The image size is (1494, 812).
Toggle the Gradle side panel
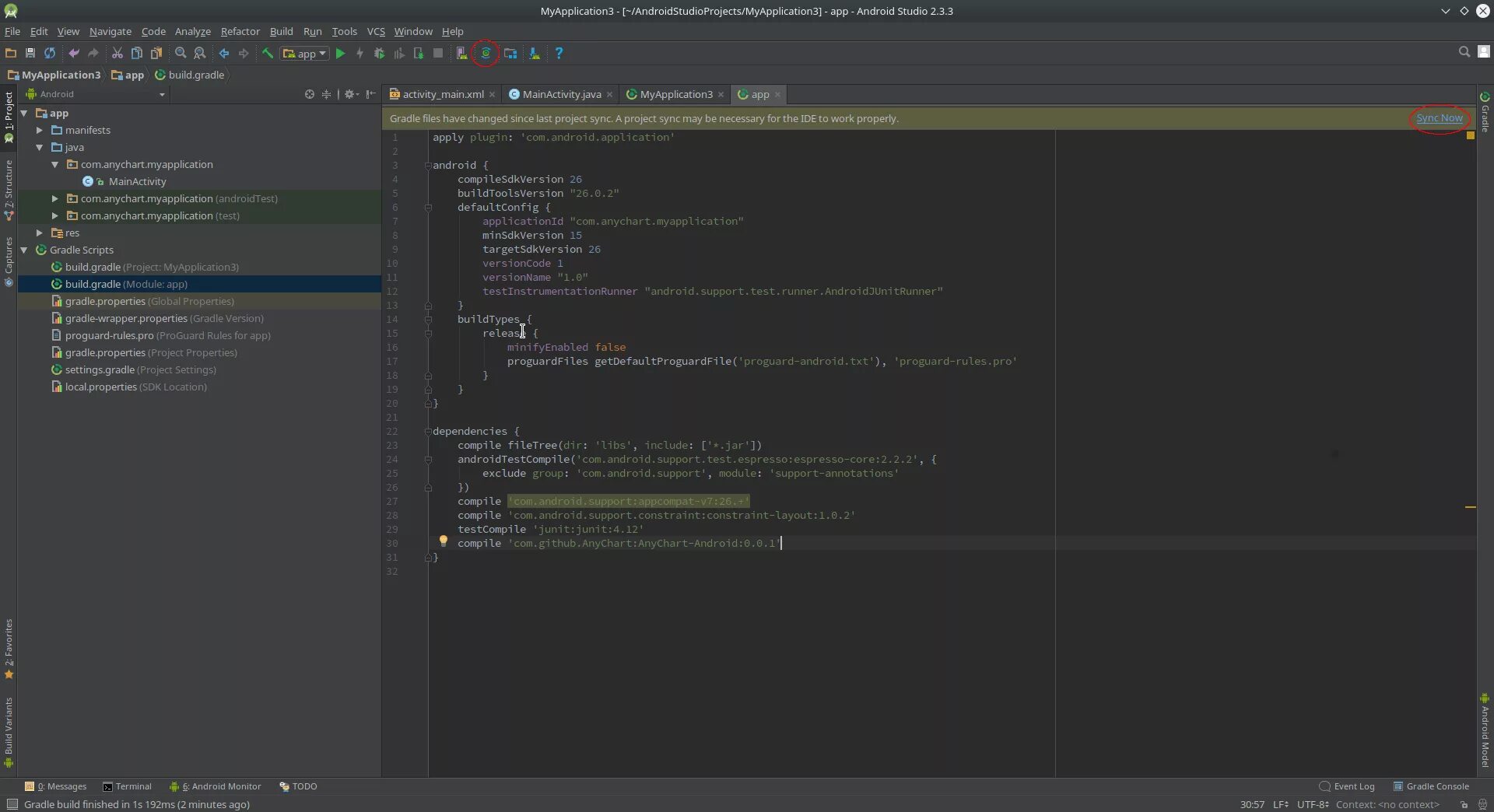[x=1485, y=112]
